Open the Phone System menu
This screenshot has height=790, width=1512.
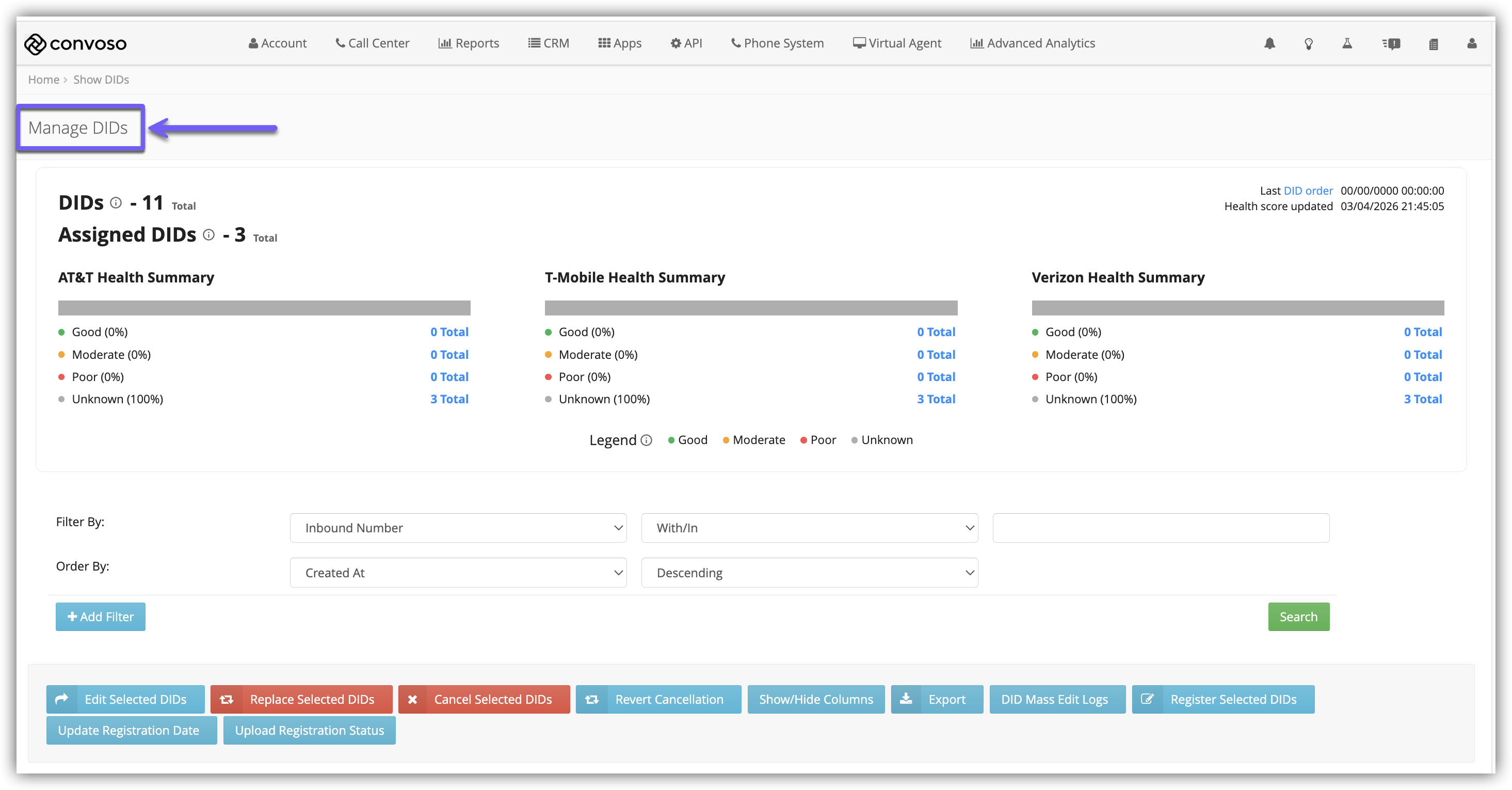coord(777,43)
